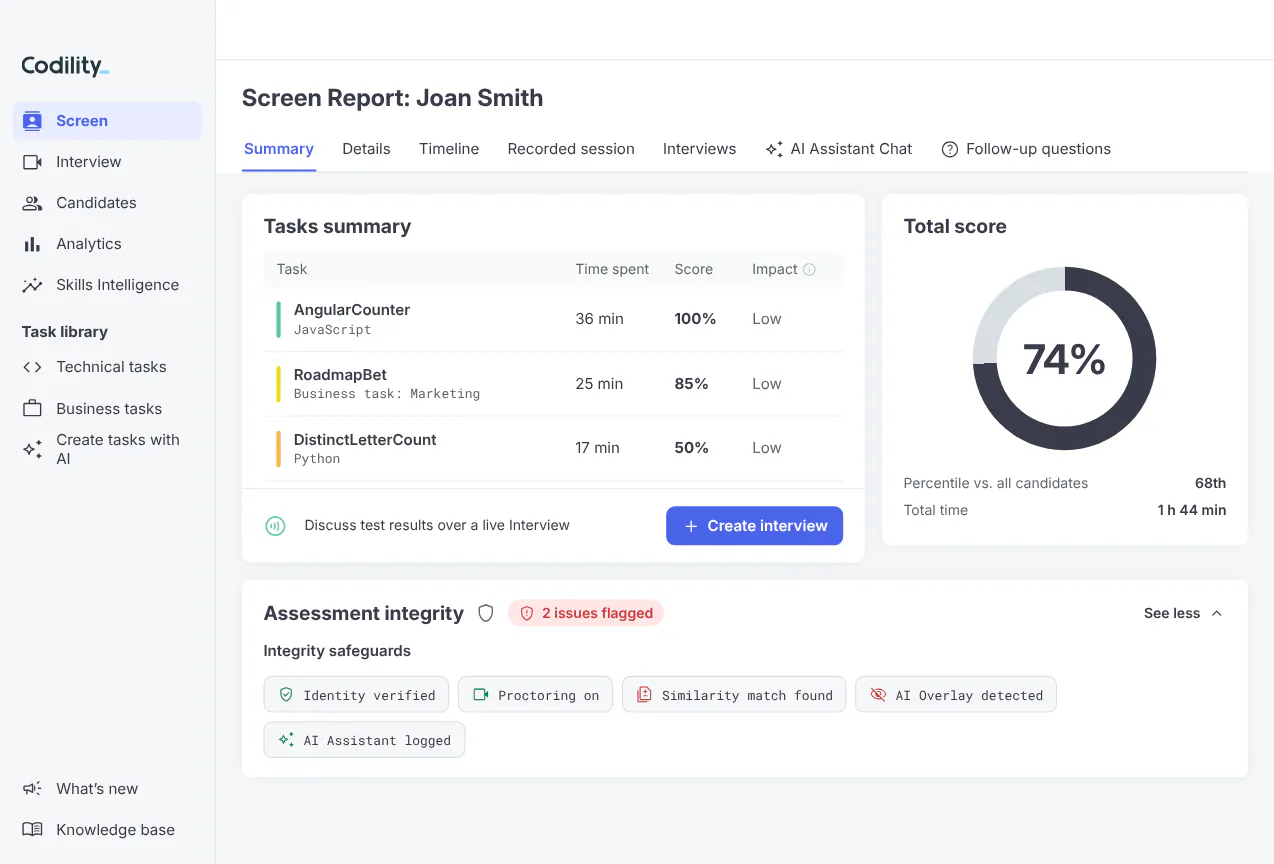Click the 1 h 44 min total time
The image size is (1274, 864).
1191,510
